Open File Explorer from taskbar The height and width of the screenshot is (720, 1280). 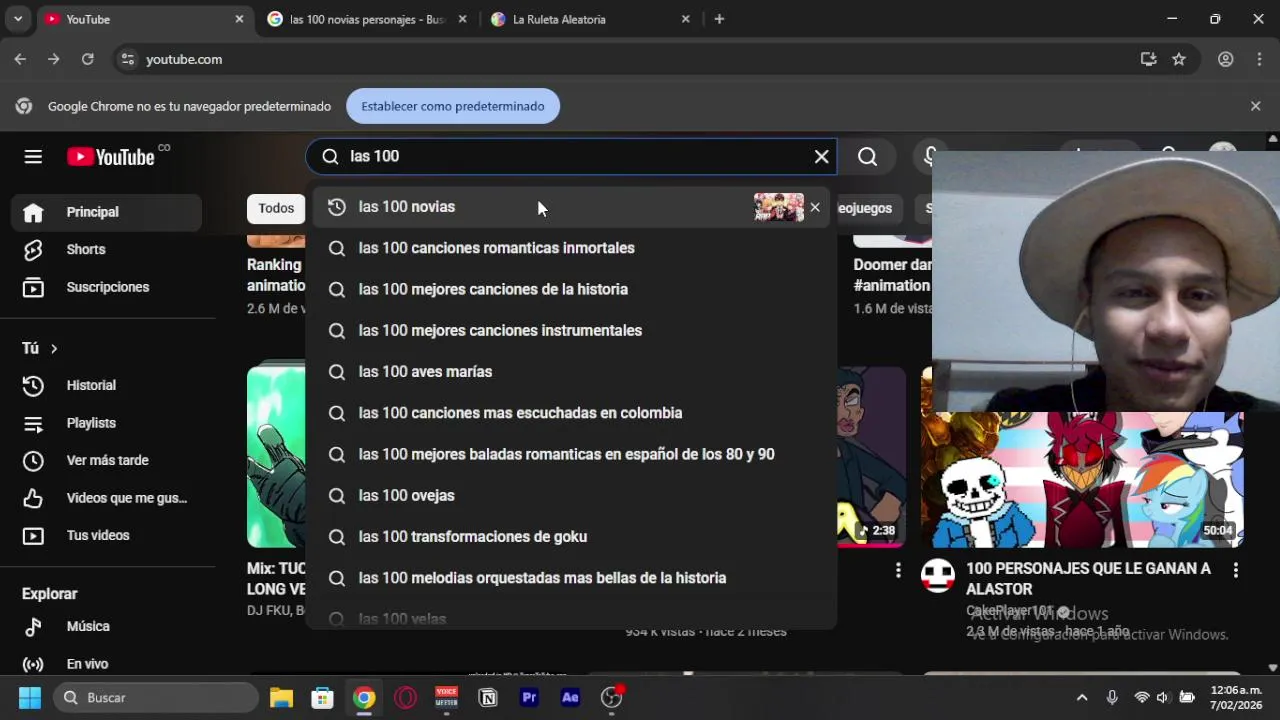click(281, 697)
